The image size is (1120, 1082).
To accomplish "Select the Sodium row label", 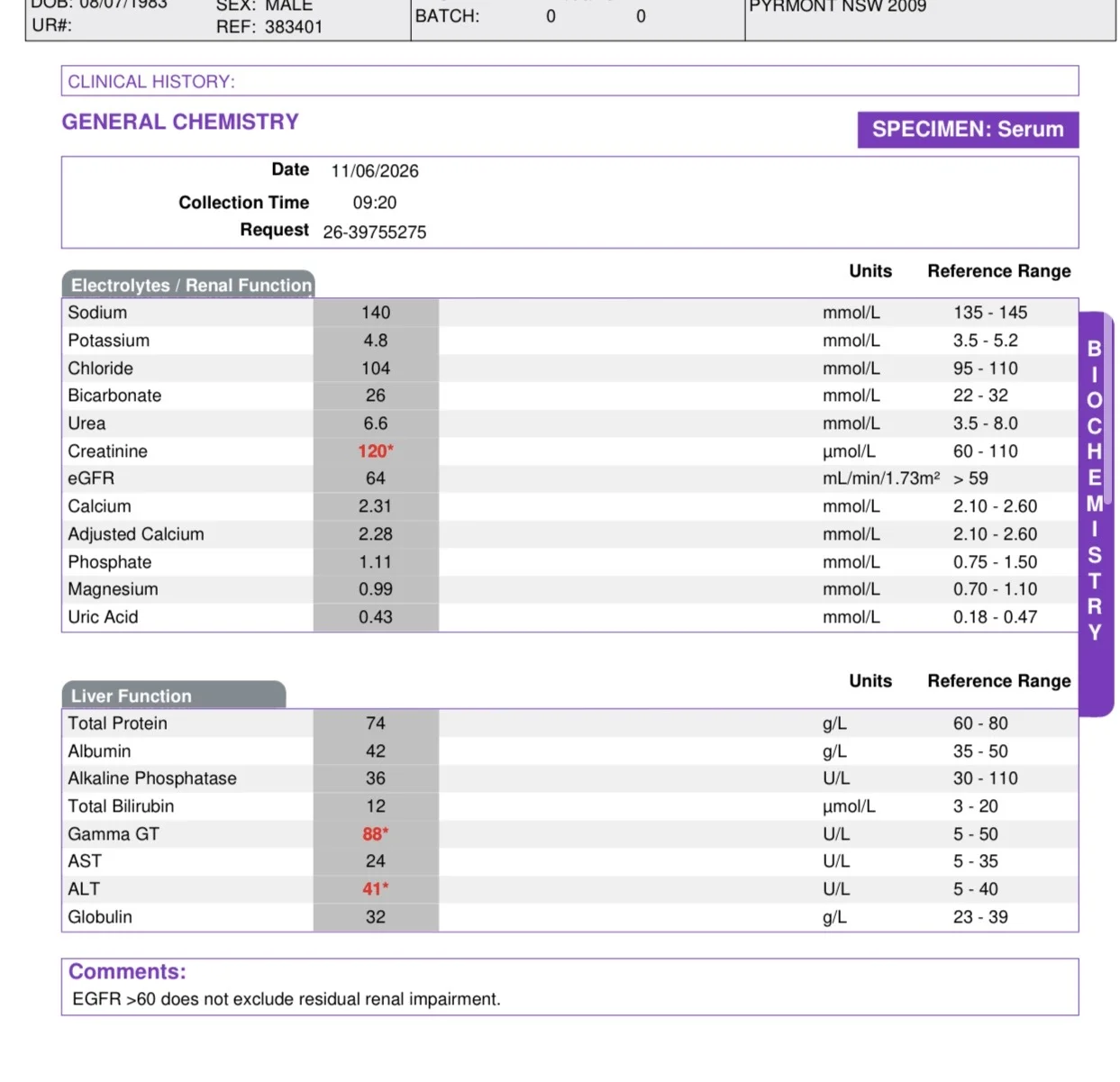I will (x=97, y=313).
